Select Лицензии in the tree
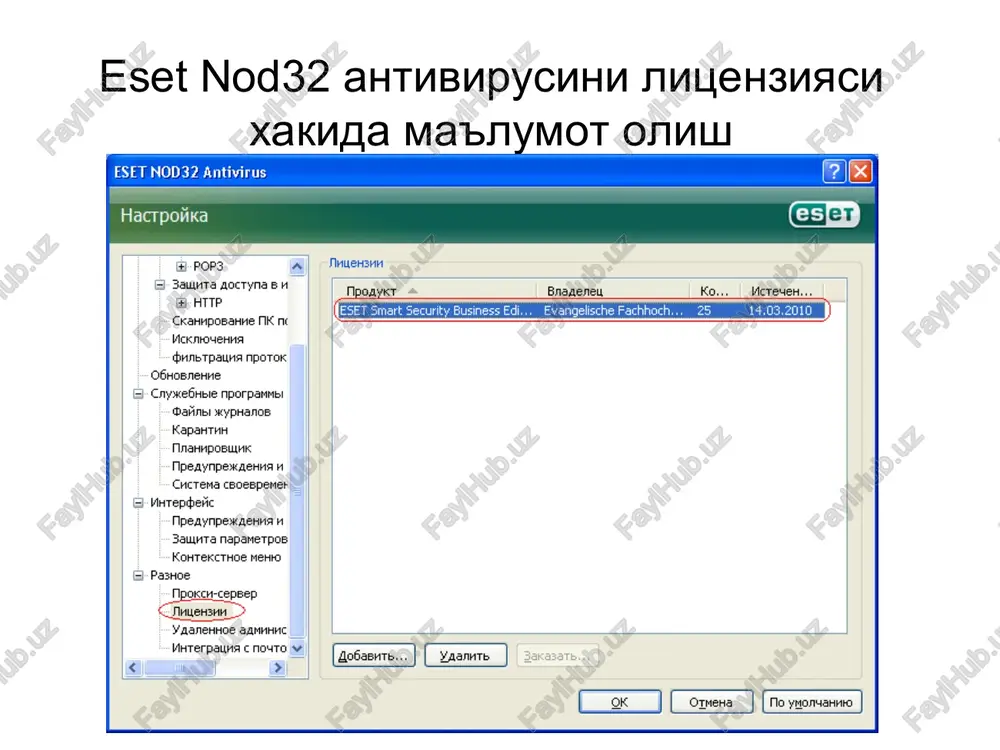Image resolution: width=1000 pixels, height=750 pixels. click(200, 611)
